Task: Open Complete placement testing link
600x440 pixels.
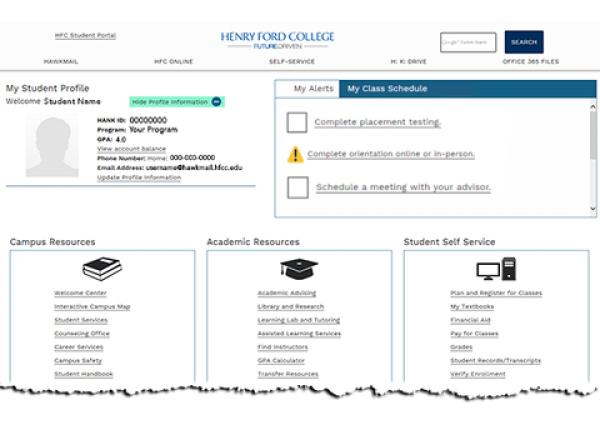Action: tap(377, 122)
